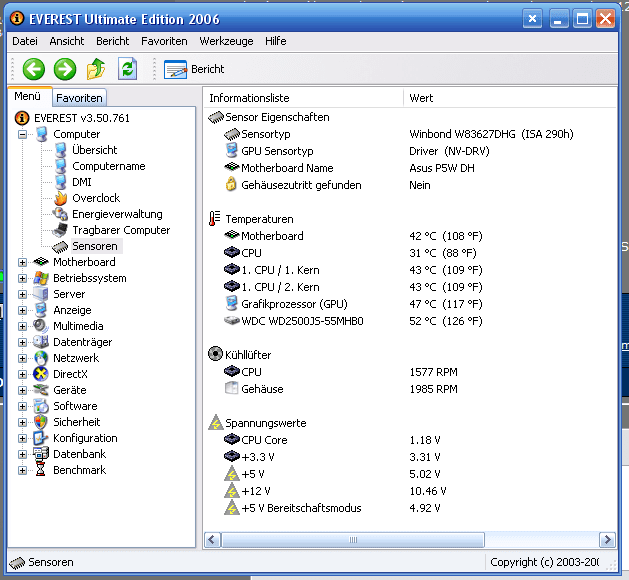The image size is (629, 580).
Task: Collapse the Computer tree node
Action: (22, 134)
